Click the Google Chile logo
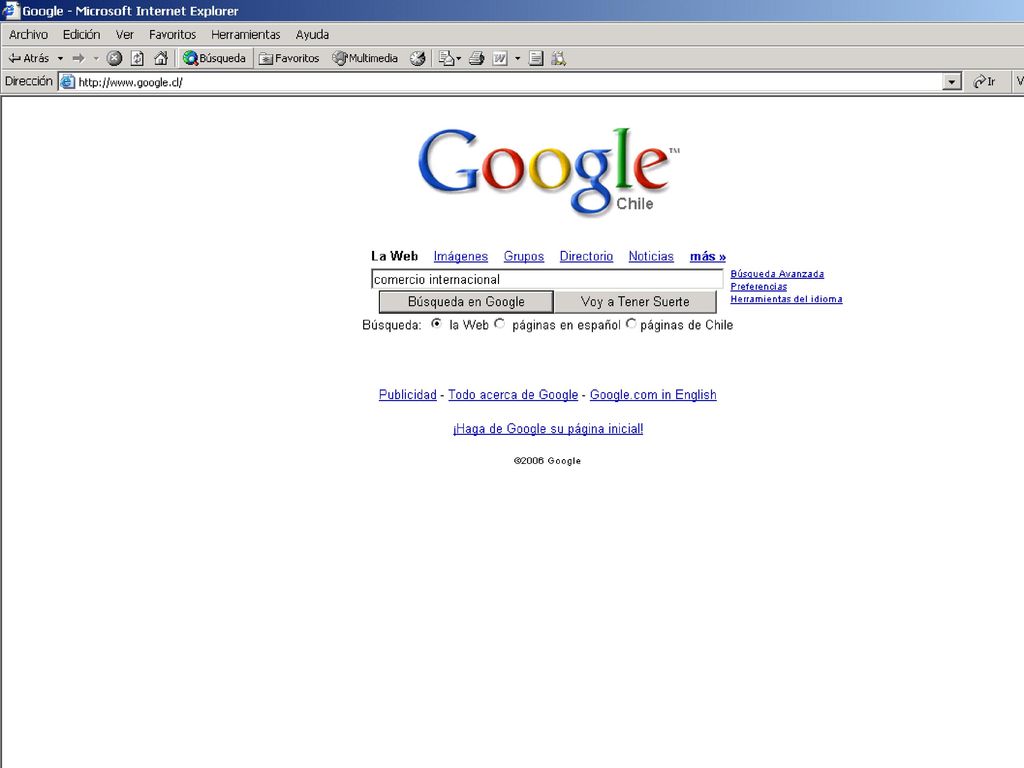The width and height of the screenshot is (1024, 768). (549, 171)
